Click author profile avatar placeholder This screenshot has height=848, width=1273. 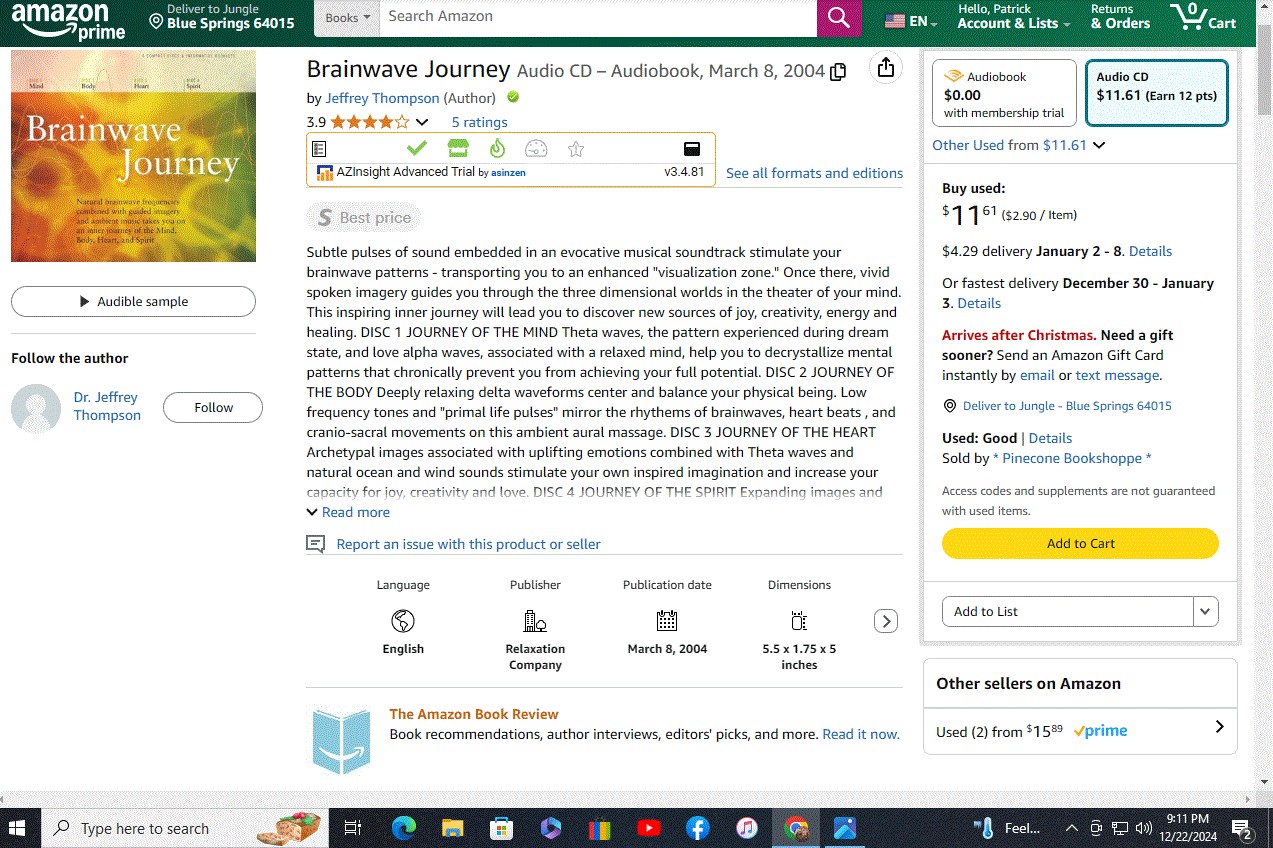pyautogui.click(x=36, y=408)
